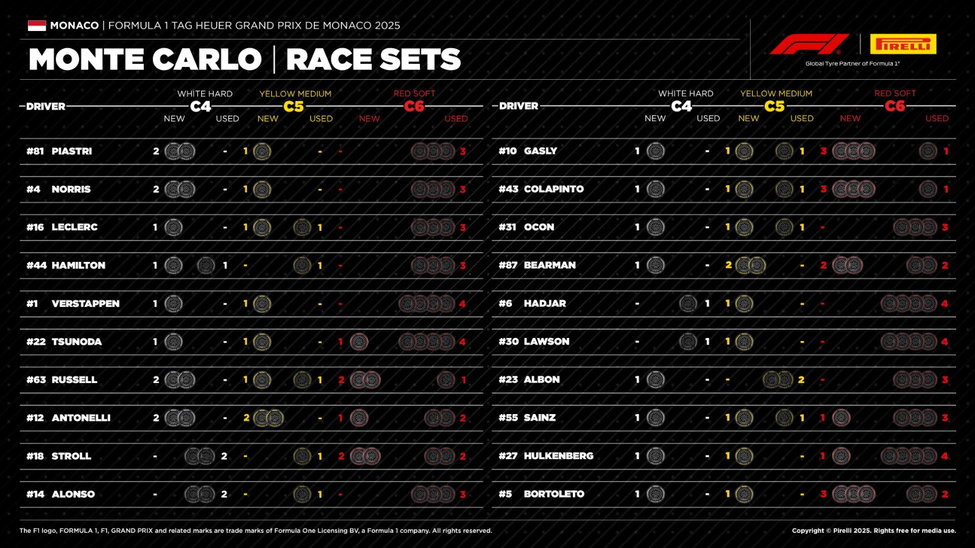
Task: Click the Global Tyre Partner tagline
Action: pos(851,63)
